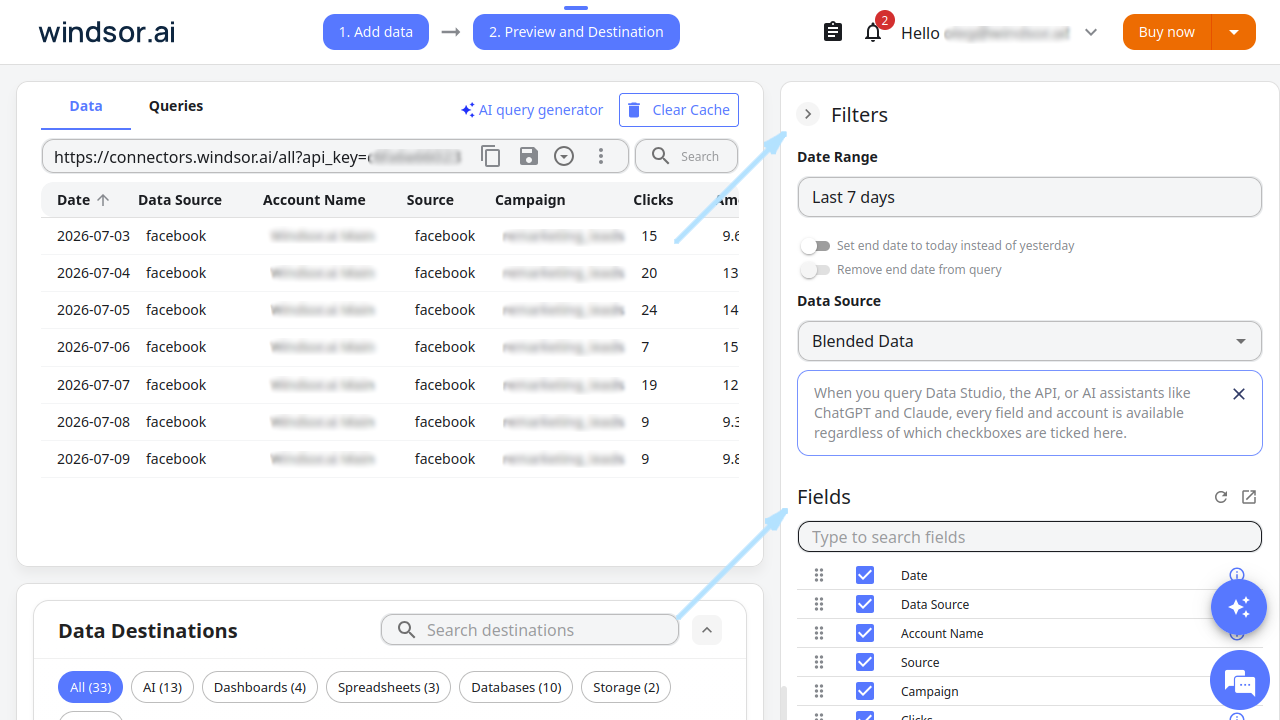Uncheck the Source field checkbox
The width and height of the screenshot is (1280, 720).
(x=865, y=662)
